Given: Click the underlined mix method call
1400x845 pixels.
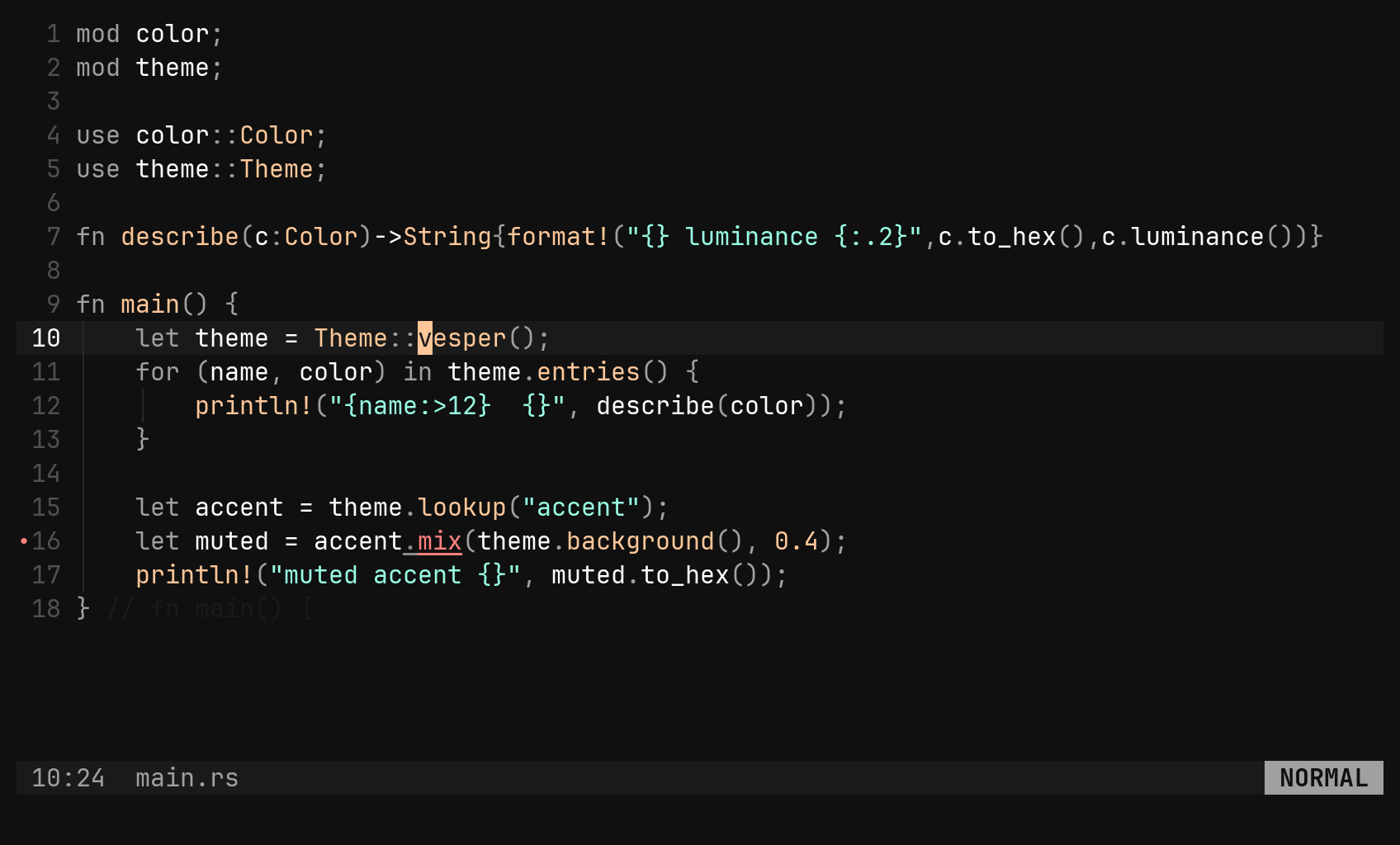Looking at the screenshot, I should click(439, 541).
